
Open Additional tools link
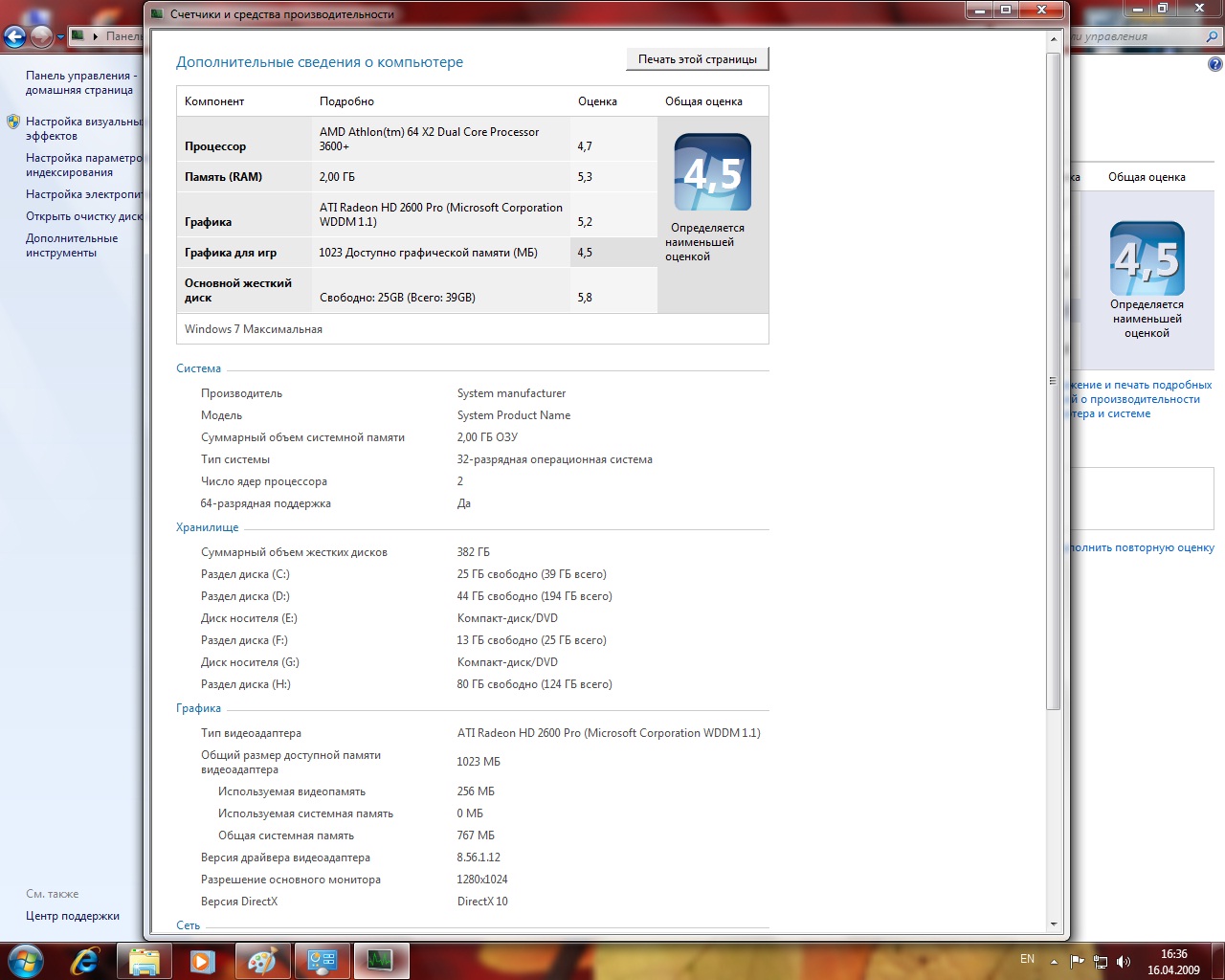(72, 246)
